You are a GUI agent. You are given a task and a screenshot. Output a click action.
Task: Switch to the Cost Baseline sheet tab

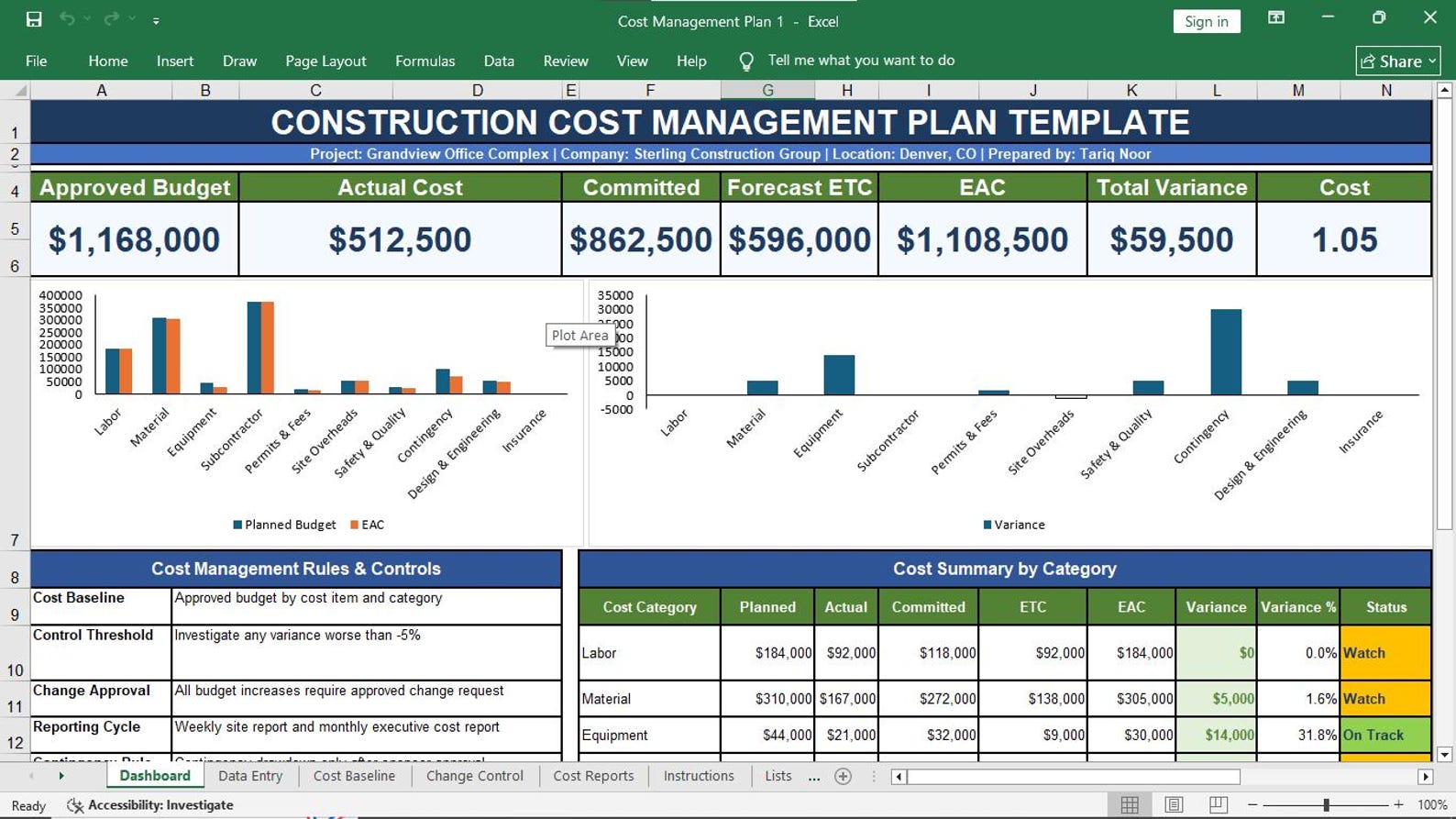pyautogui.click(x=354, y=776)
